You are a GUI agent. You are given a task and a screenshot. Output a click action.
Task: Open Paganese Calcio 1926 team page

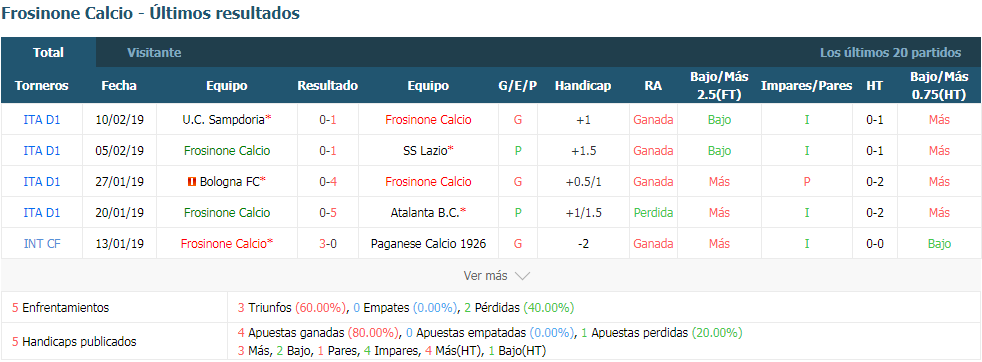(x=428, y=244)
